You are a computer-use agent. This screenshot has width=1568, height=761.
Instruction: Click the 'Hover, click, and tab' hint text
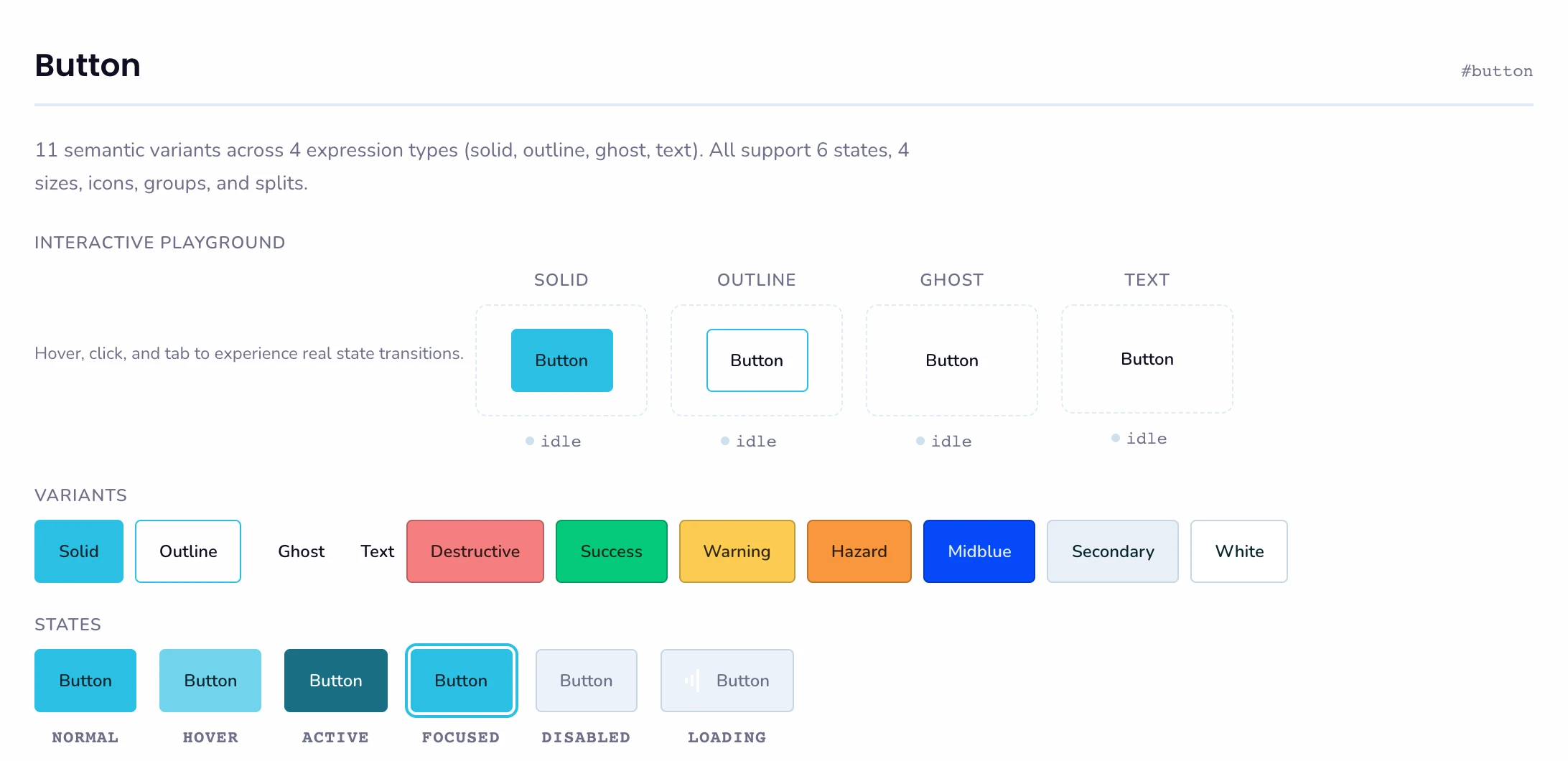249,353
